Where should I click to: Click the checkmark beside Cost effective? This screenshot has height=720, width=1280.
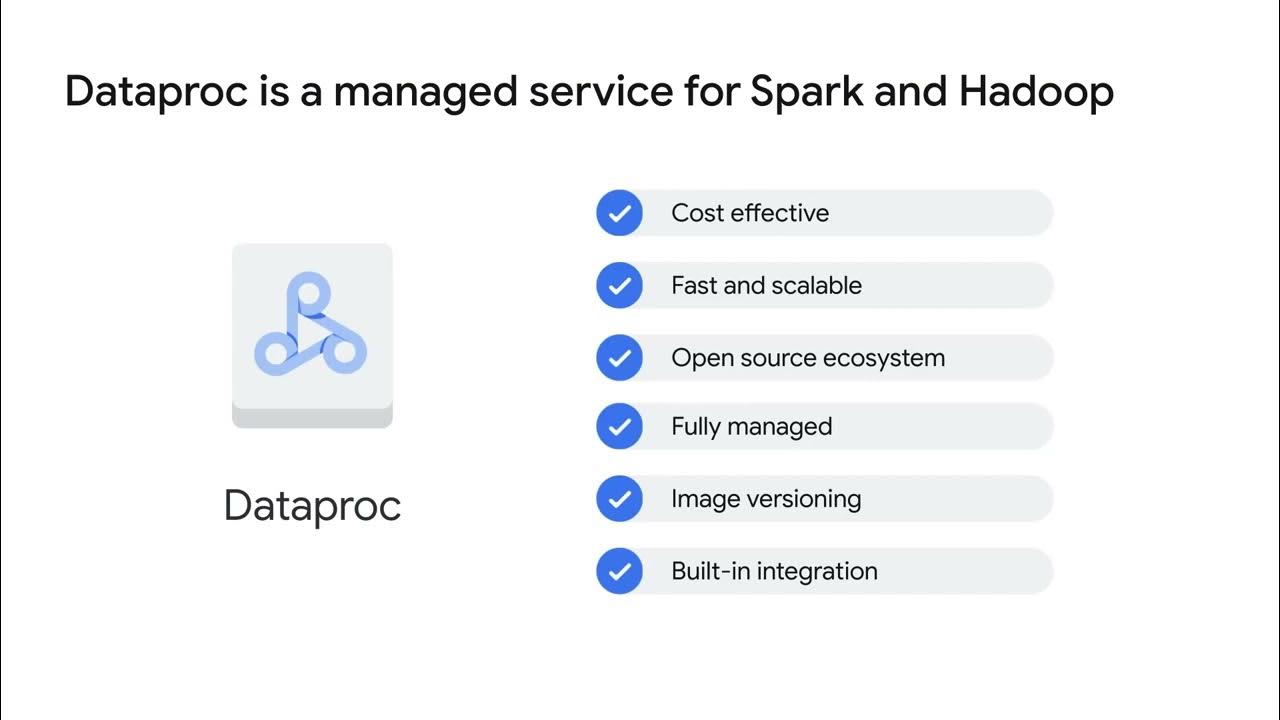(619, 213)
